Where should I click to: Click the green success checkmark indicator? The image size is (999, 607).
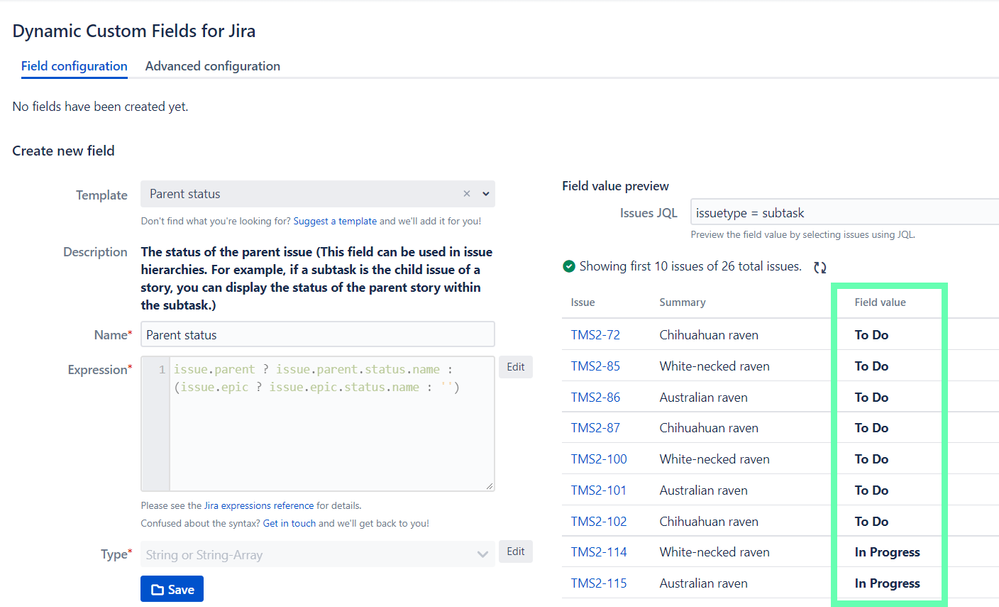coord(569,267)
